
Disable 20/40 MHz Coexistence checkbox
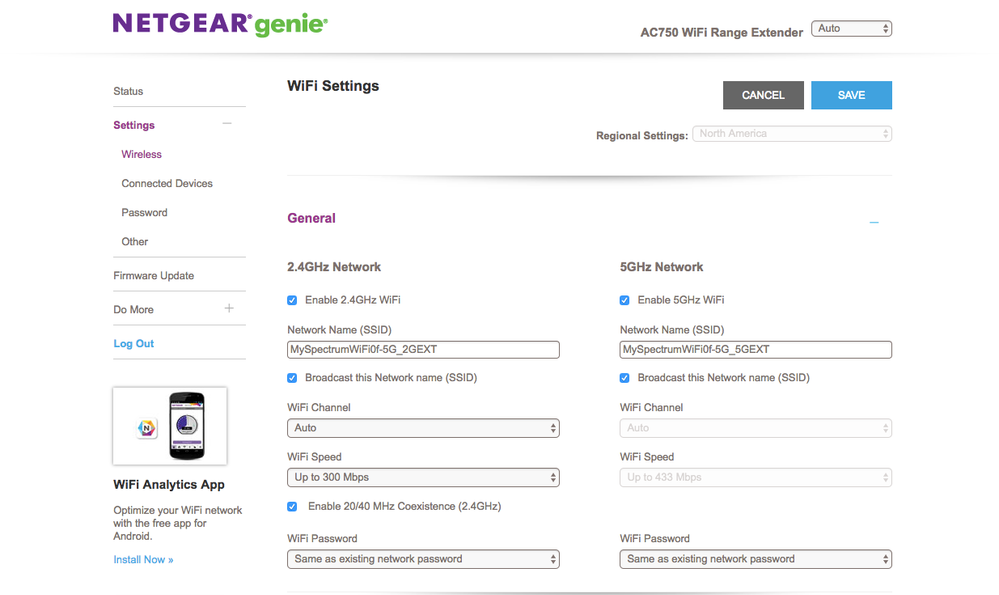coord(292,507)
